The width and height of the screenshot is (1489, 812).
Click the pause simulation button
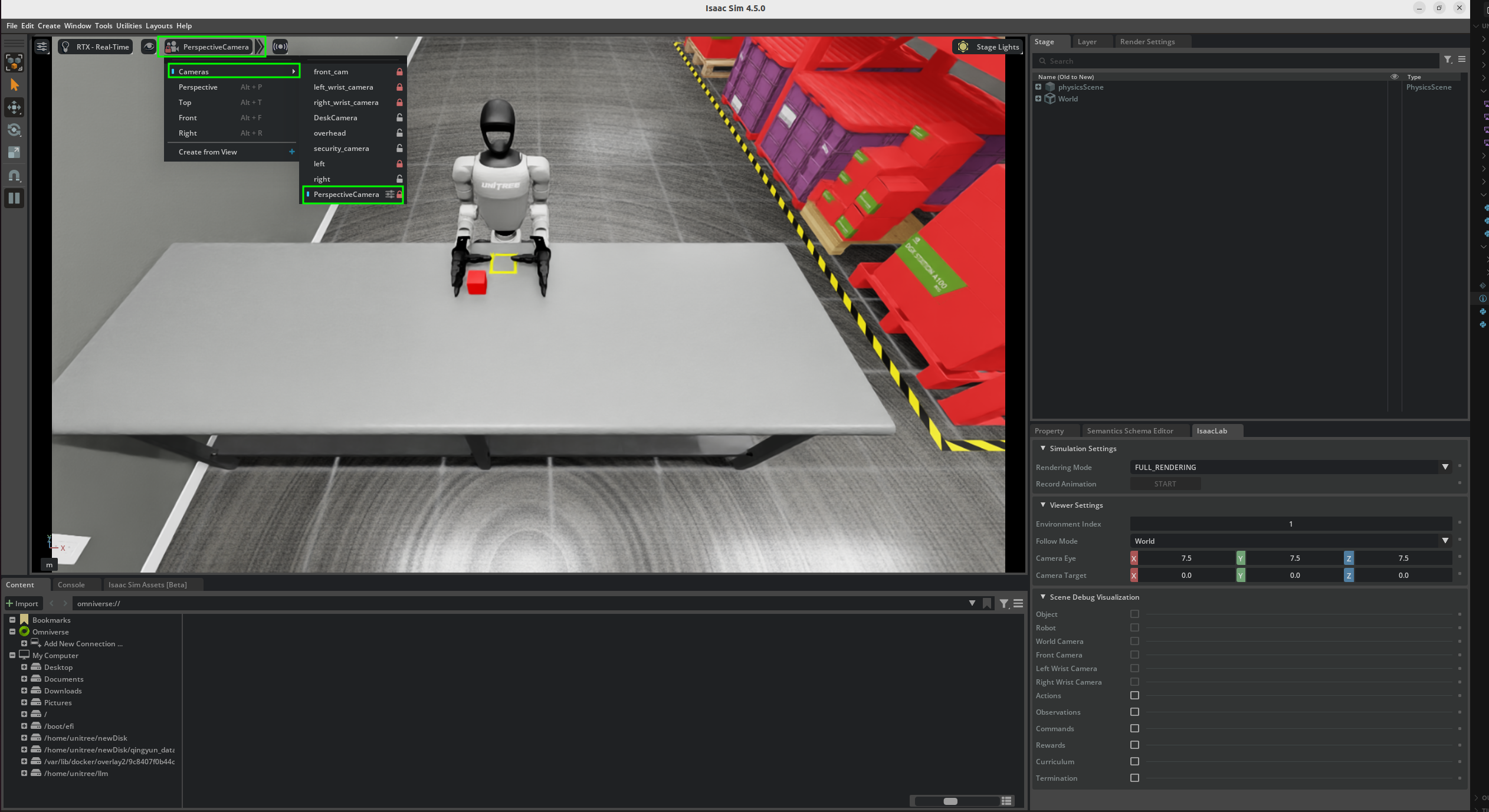coord(14,198)
